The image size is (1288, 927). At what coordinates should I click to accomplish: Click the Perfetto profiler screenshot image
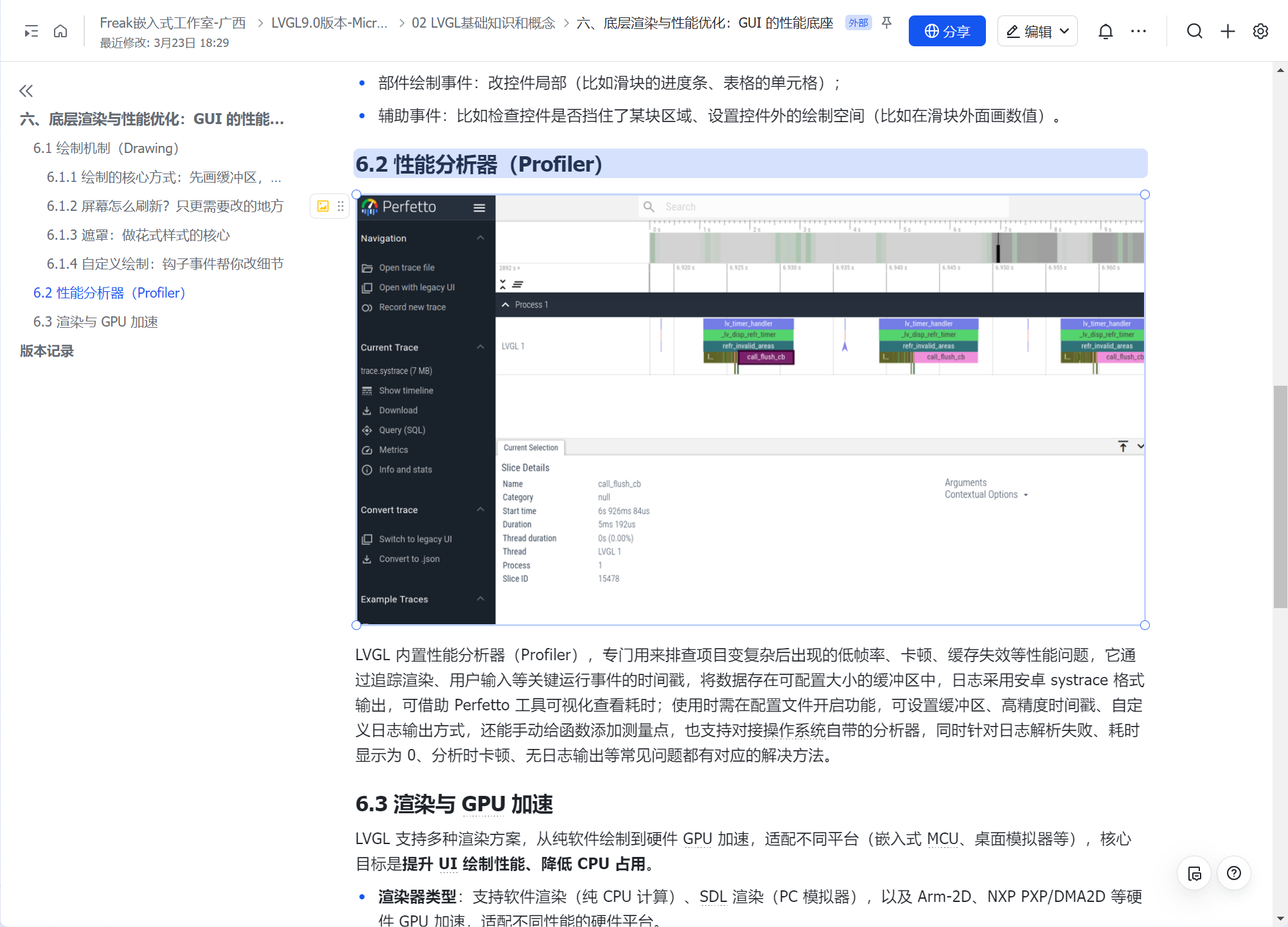coord(750,410)
